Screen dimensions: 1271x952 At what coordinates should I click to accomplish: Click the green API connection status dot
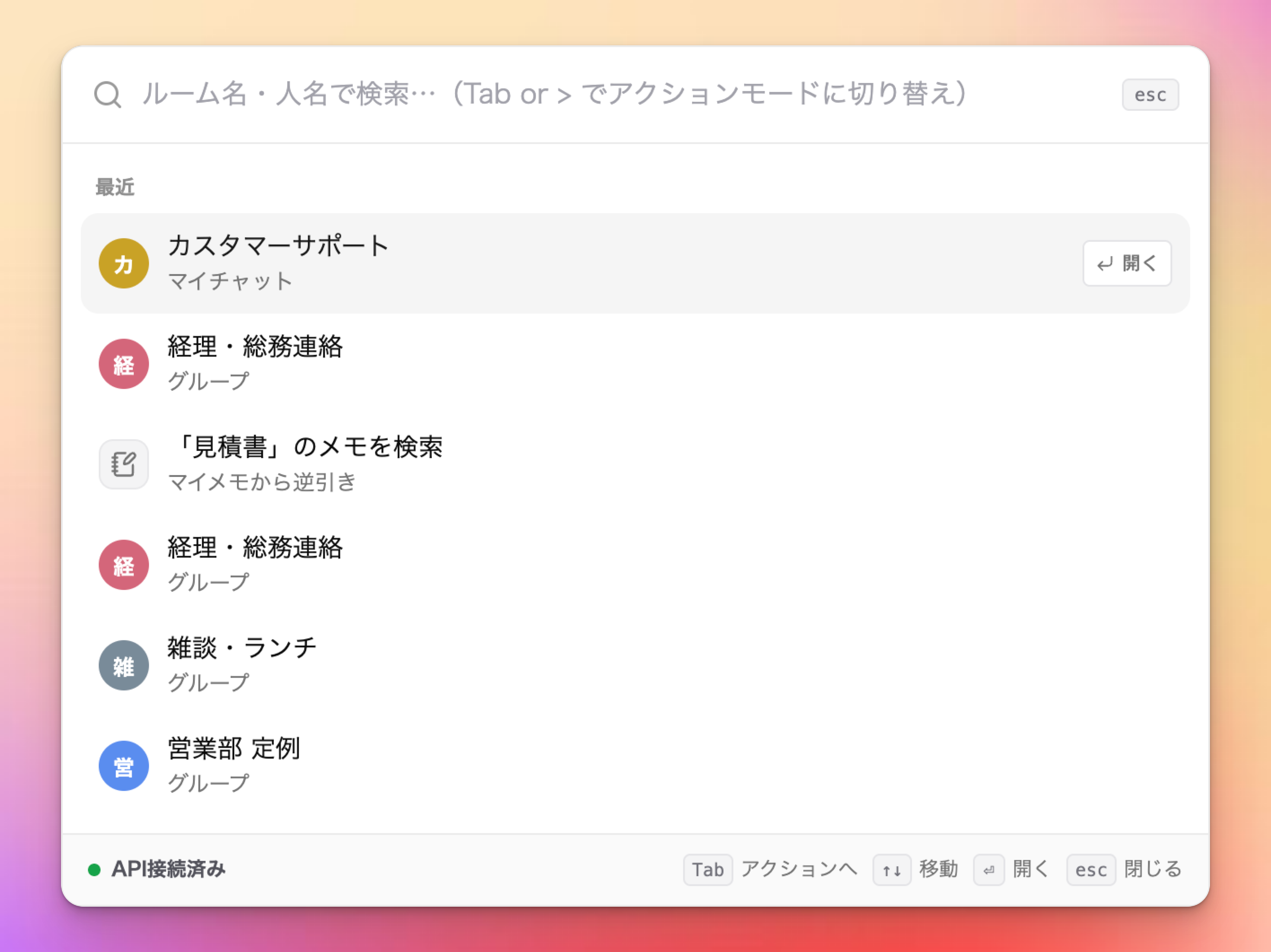tap(94, 870)
